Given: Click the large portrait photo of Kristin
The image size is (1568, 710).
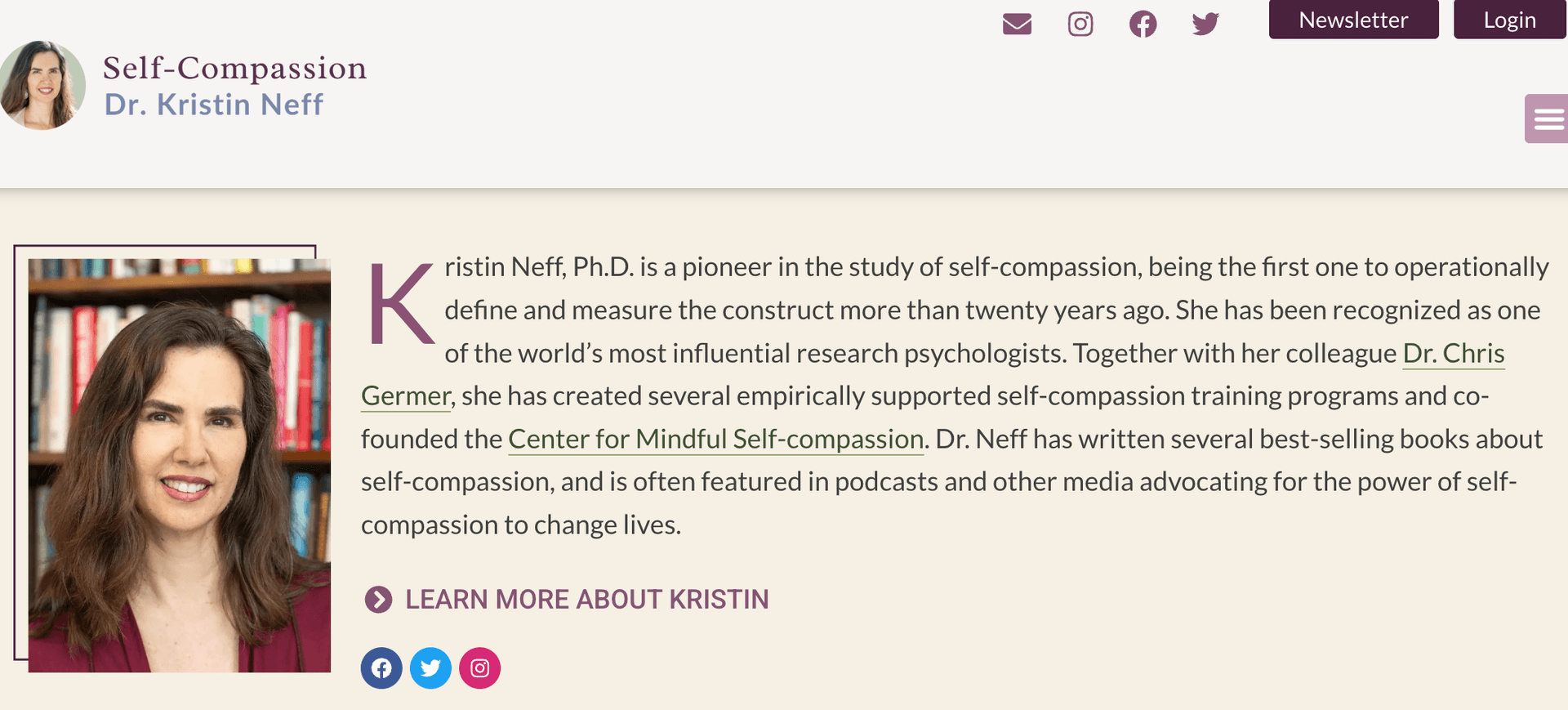Looking at the screenshot, I should [x=180, y=466].
